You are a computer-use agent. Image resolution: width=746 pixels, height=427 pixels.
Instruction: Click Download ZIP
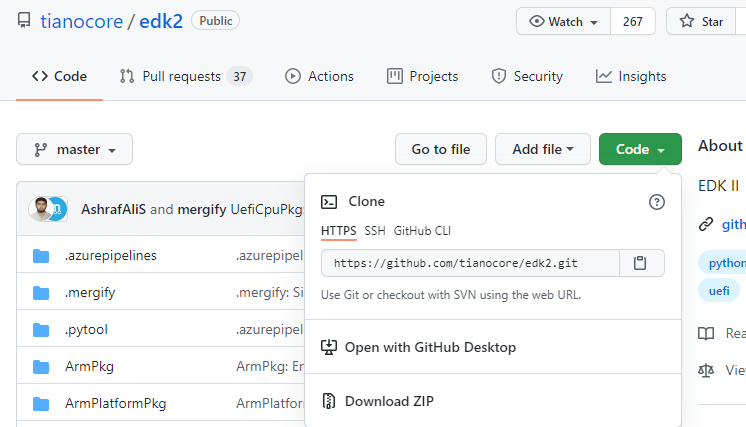tap(389, 401)
